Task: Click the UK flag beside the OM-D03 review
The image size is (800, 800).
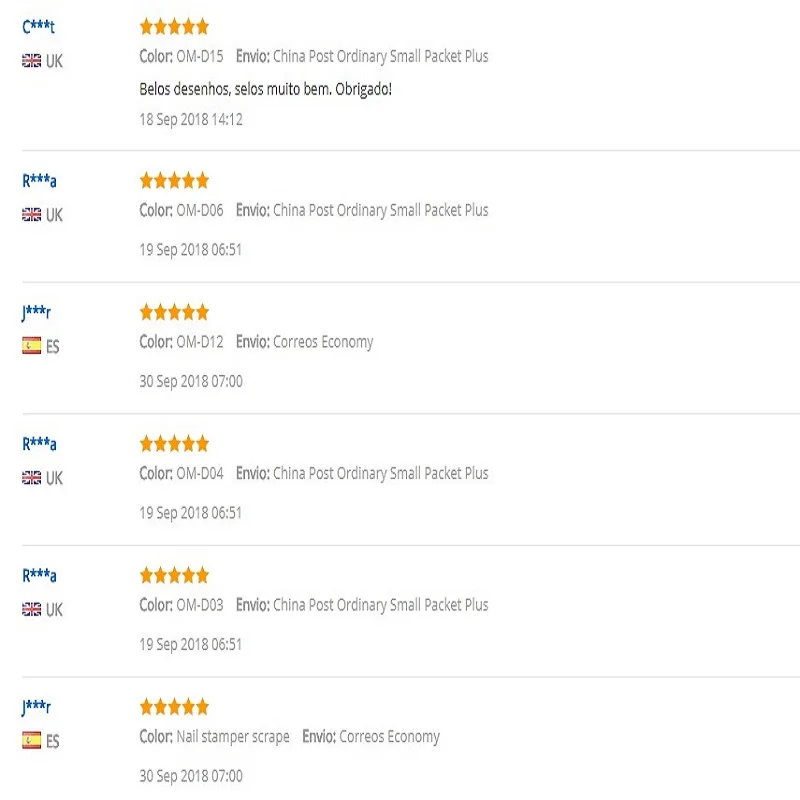Action: (32, 609)
